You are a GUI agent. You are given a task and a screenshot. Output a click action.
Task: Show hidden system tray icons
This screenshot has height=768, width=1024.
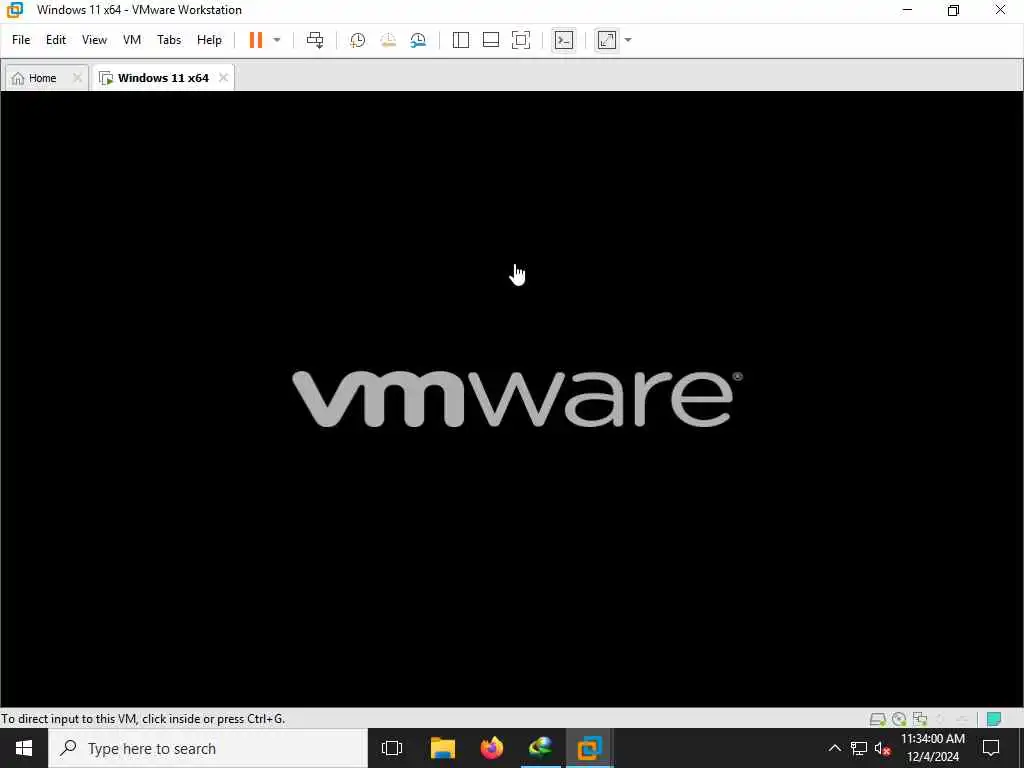pyautogui.click(x=835, y=748)
